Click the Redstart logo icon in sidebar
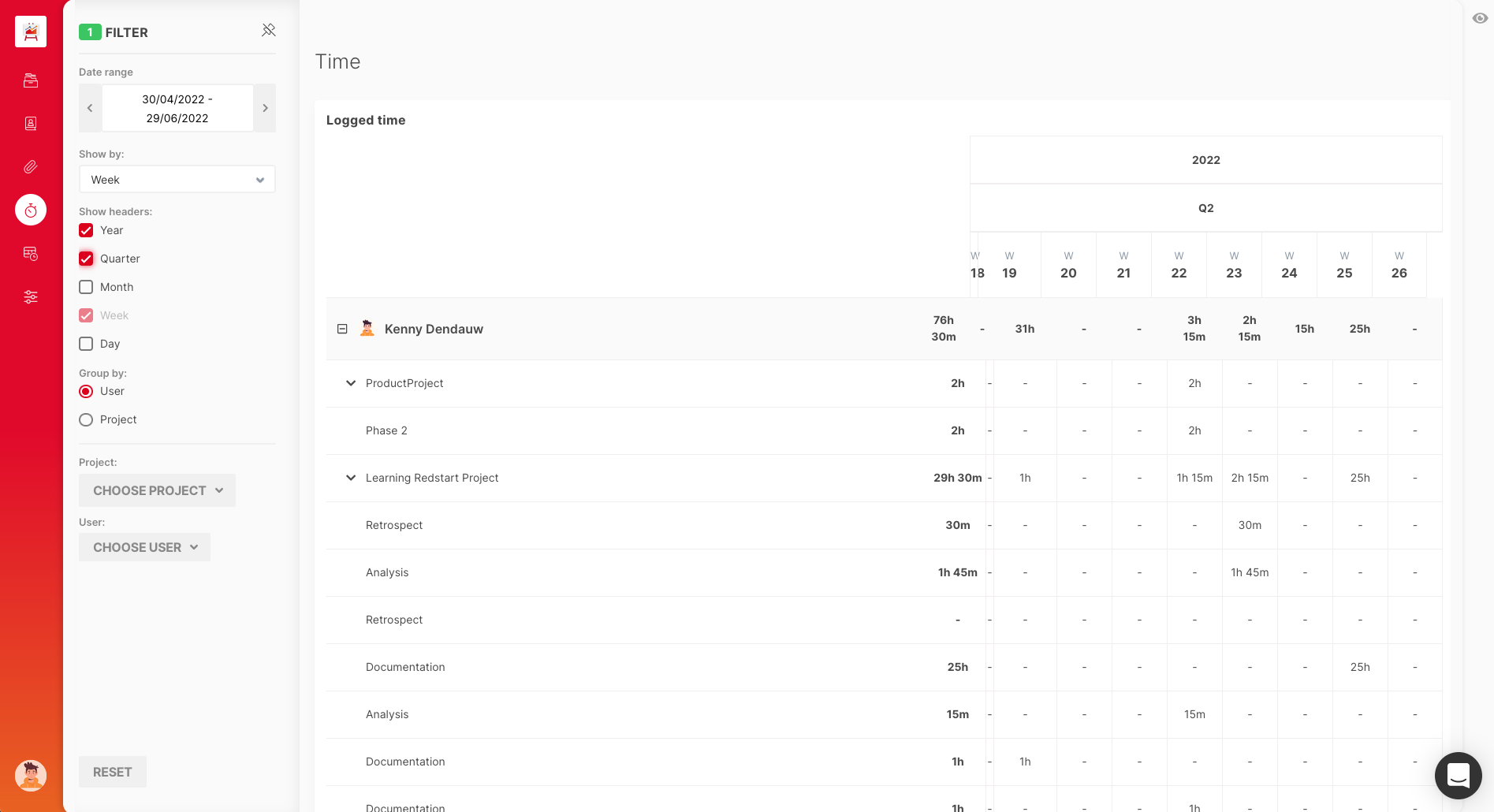The image size is (1494, 812). tap(31, 32)
